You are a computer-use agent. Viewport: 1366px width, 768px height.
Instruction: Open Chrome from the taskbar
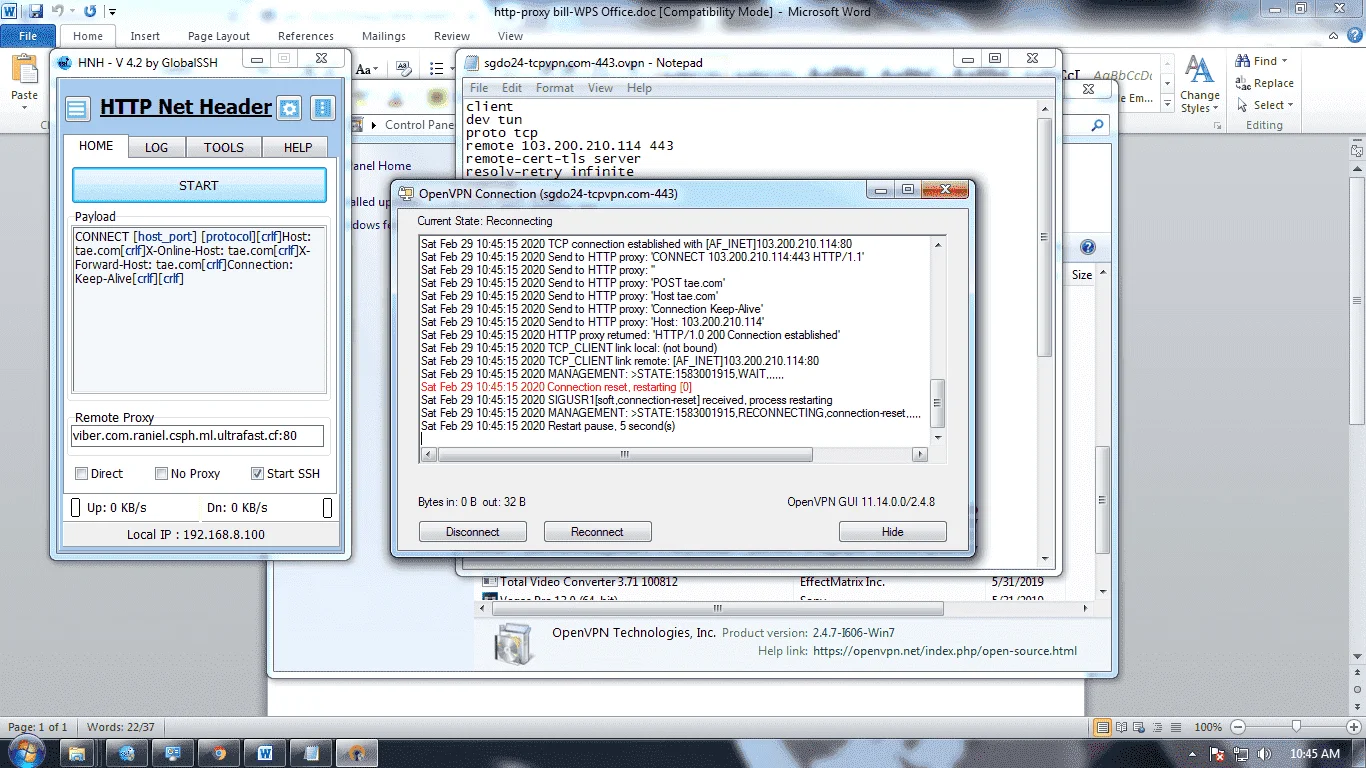pyautogui.click(x=219, y=753)
